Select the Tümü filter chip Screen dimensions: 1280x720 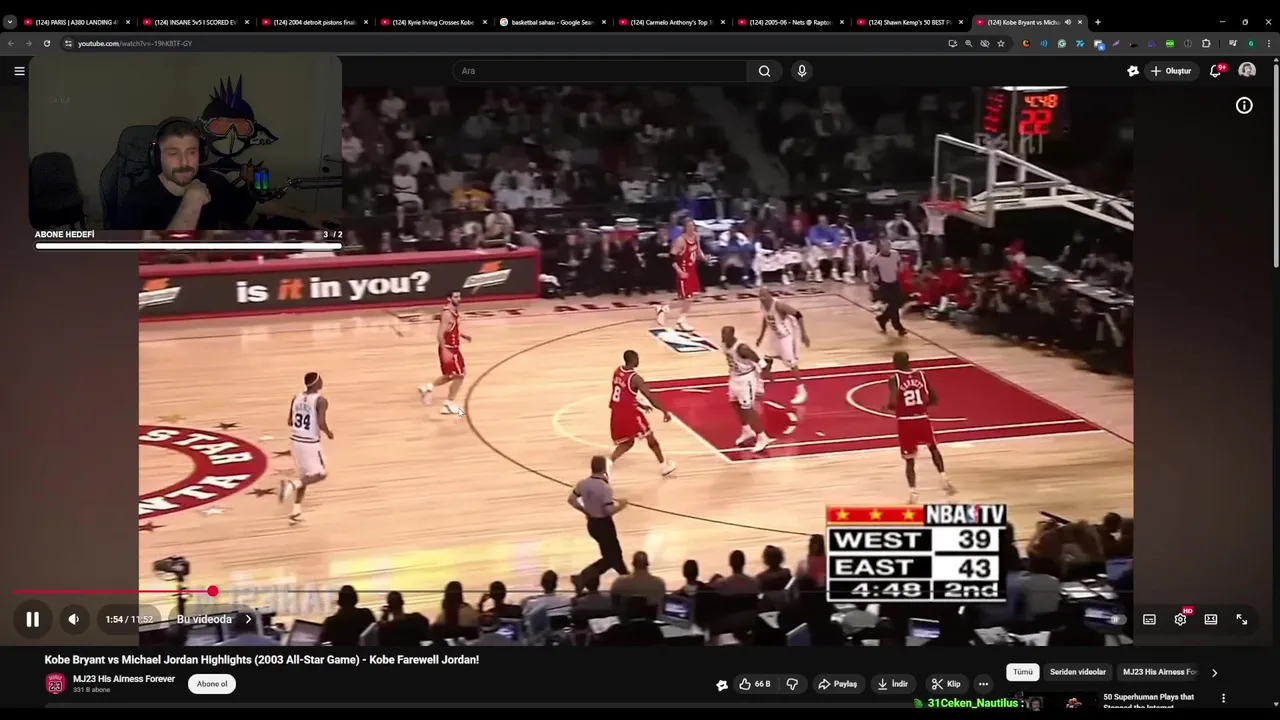pos(1022,672)
